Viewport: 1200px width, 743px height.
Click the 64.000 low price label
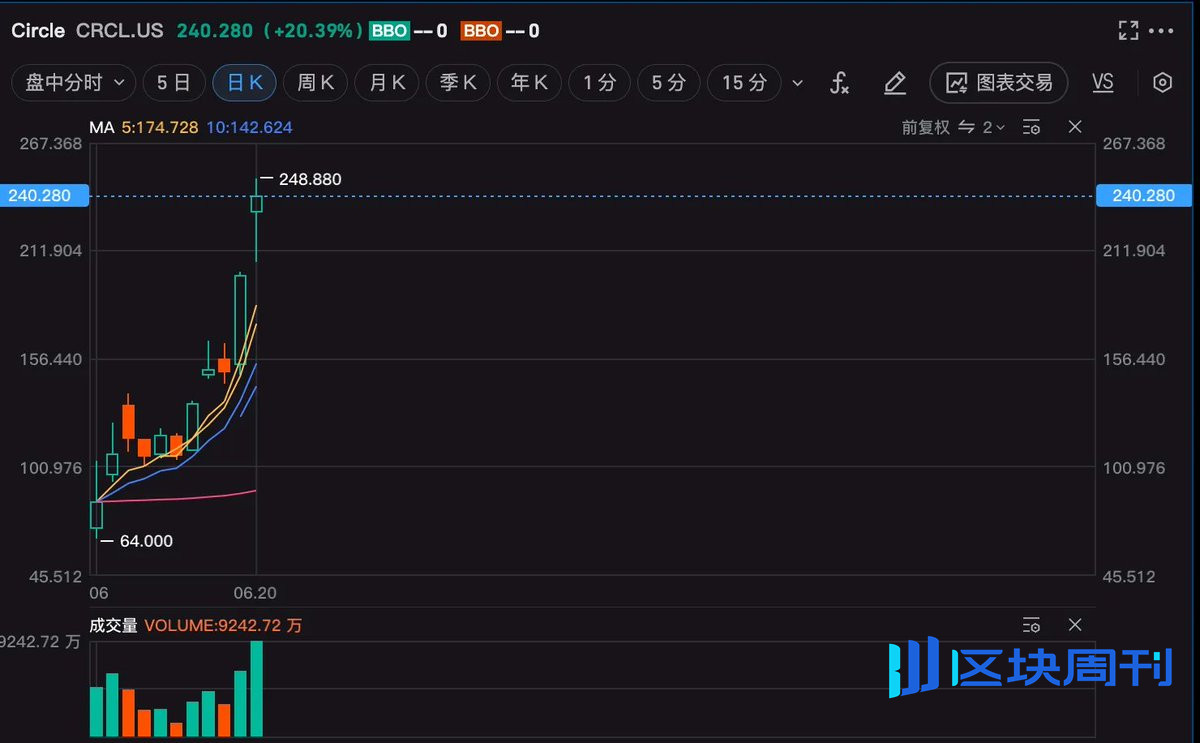click(146, 541)
